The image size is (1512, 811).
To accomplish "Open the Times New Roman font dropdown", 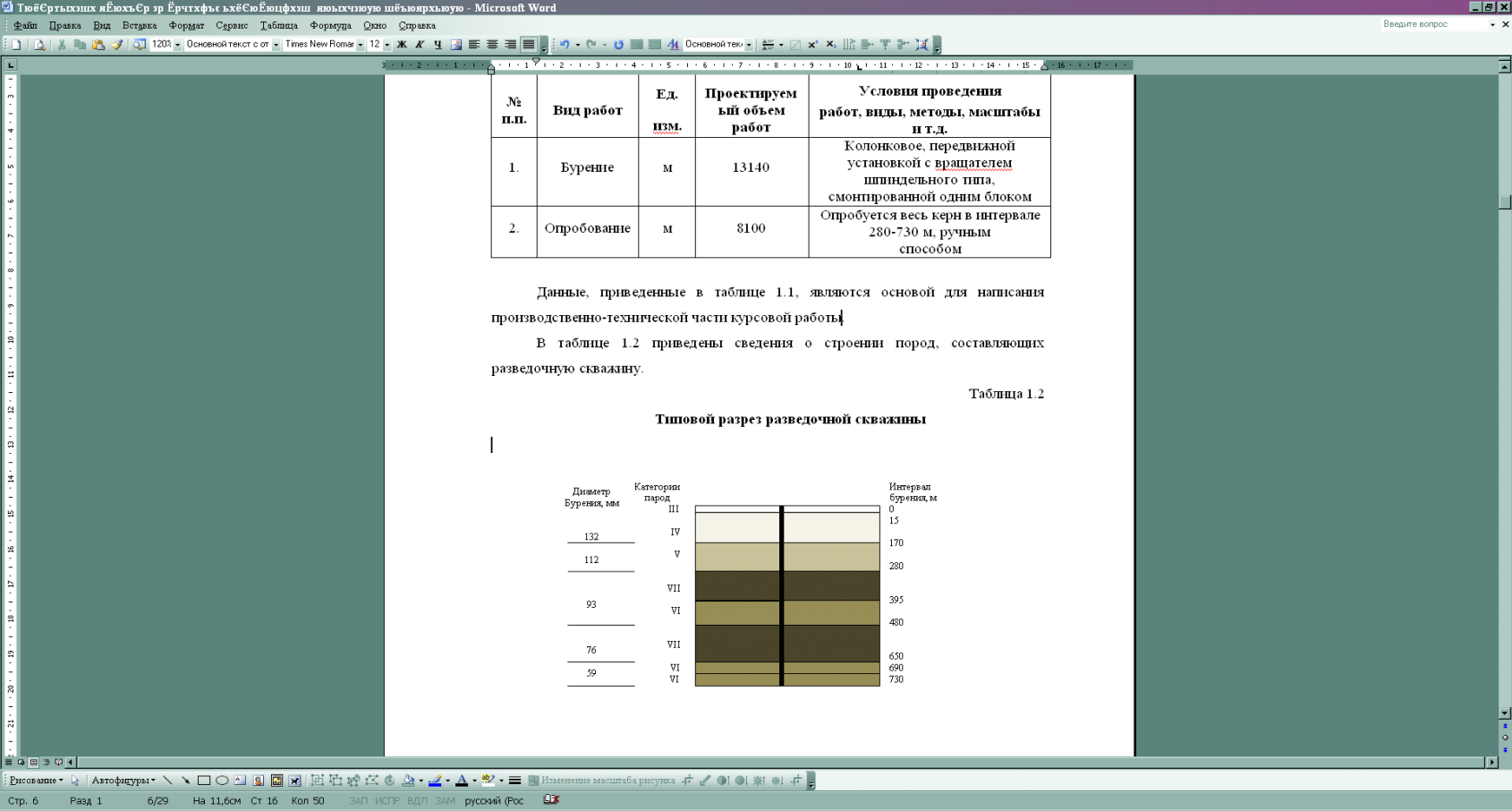I will click(360, 45).
